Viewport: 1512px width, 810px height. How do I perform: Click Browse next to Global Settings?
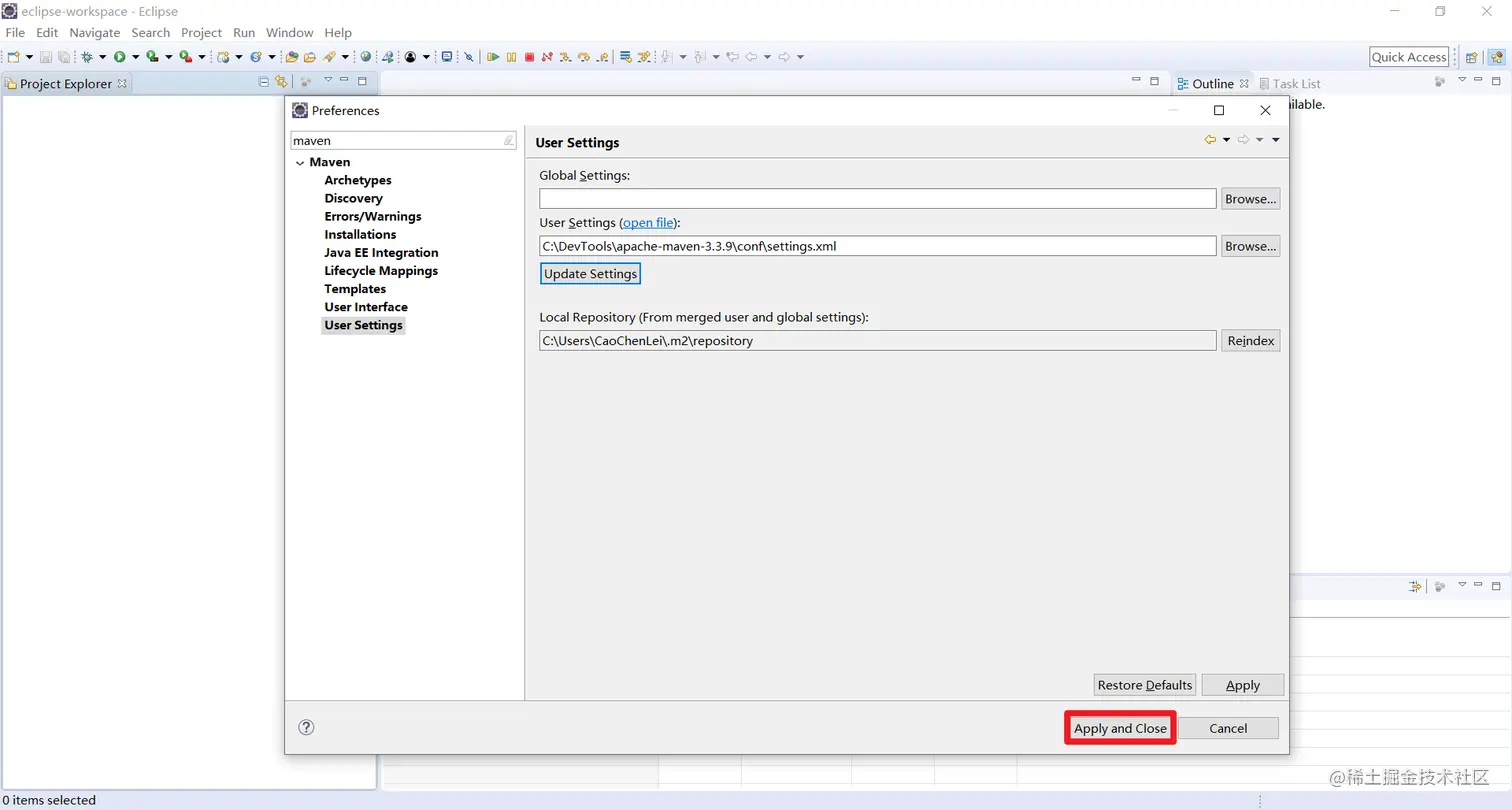point(1250,199)
